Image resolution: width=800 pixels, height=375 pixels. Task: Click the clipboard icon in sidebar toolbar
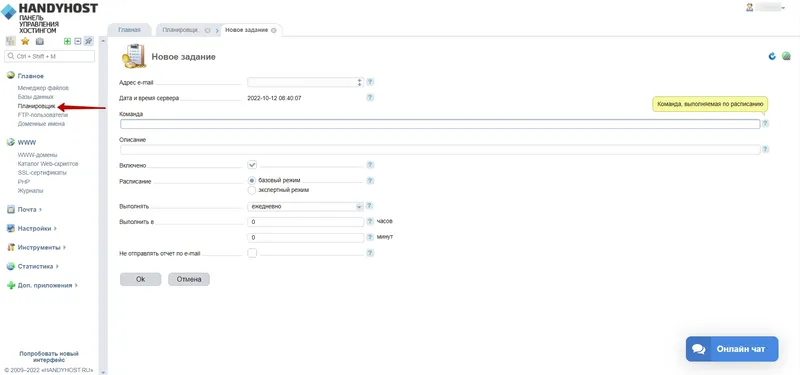click(40, 41)
